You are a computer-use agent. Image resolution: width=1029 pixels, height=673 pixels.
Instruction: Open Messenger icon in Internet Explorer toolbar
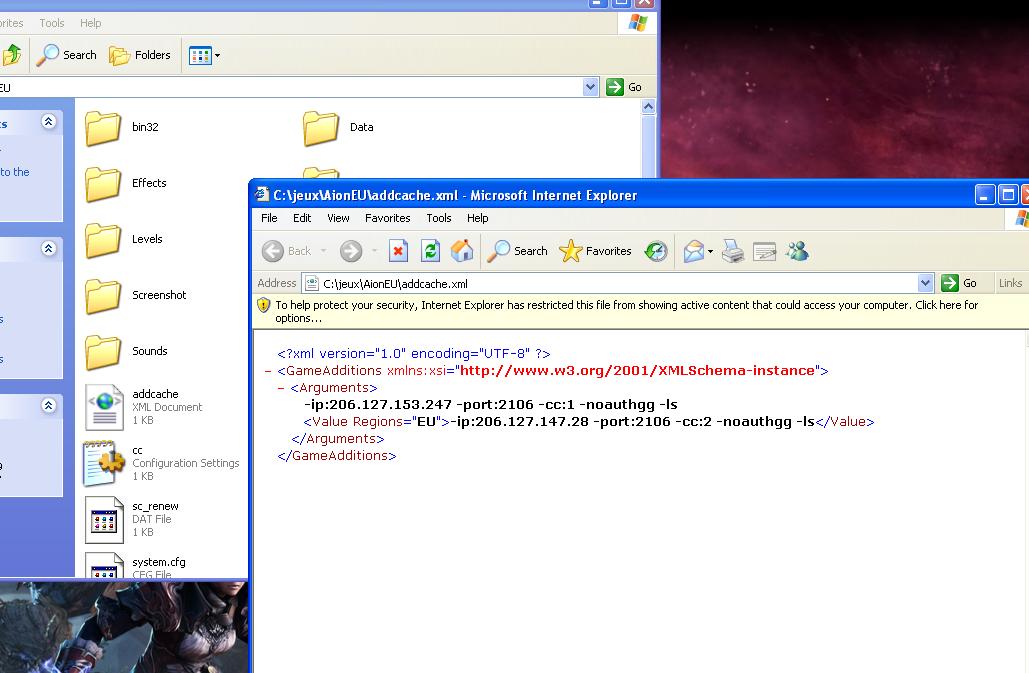pyautogui.click(x=797, y=251)
